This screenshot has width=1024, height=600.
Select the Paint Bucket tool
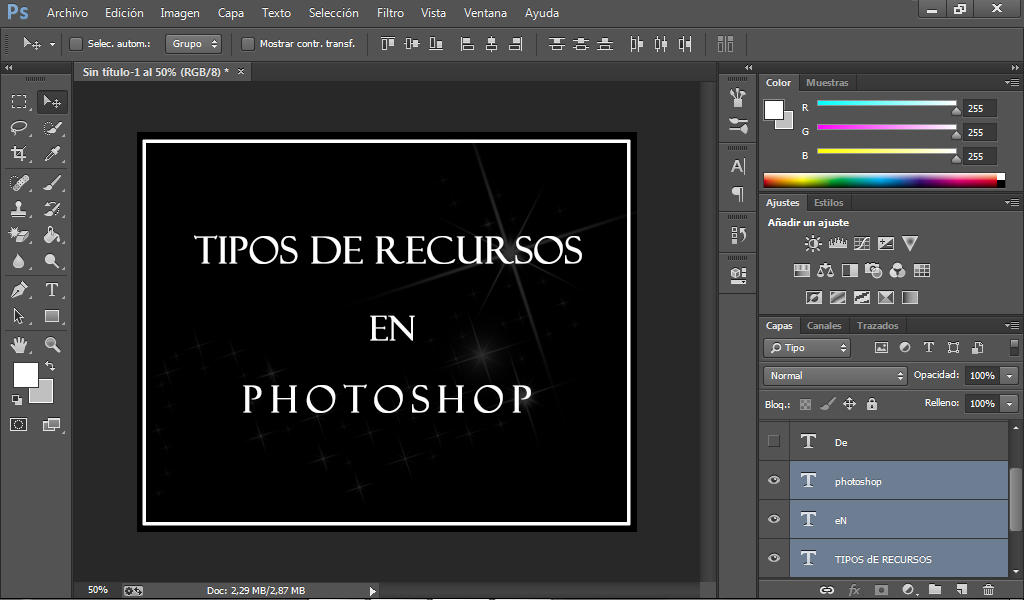52,235
